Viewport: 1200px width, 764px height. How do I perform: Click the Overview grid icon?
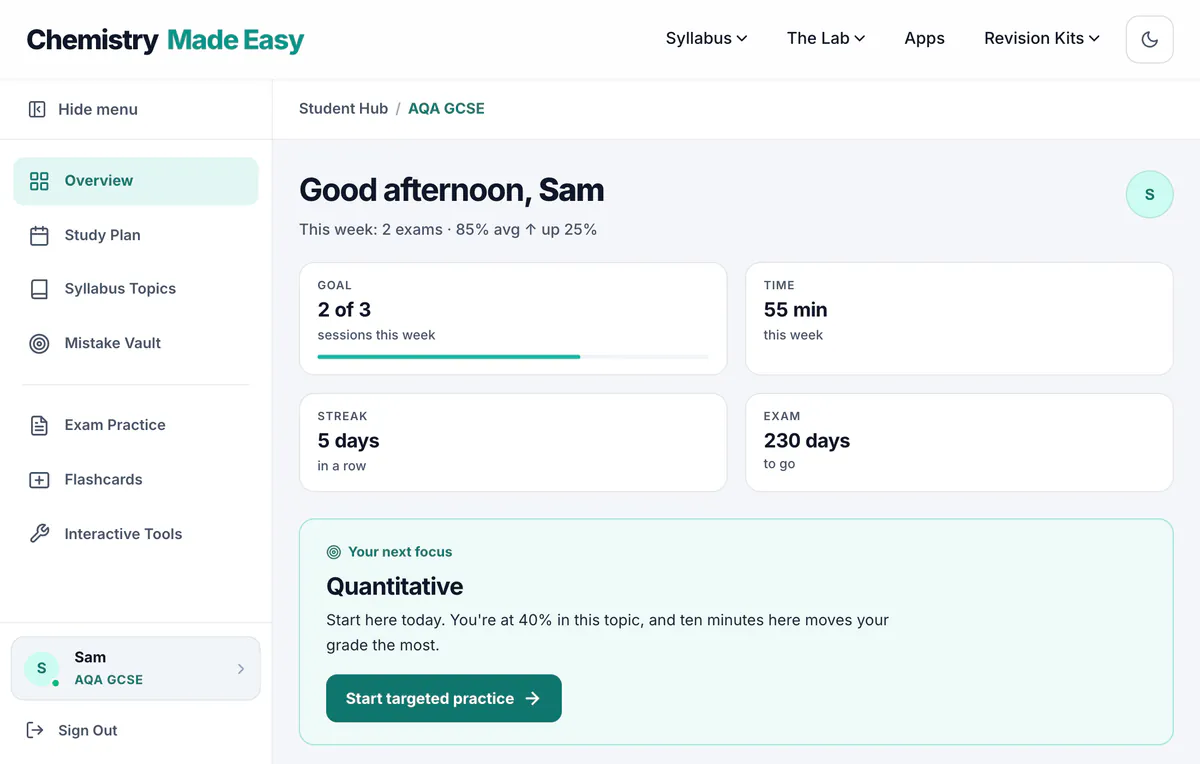point(39,181)
